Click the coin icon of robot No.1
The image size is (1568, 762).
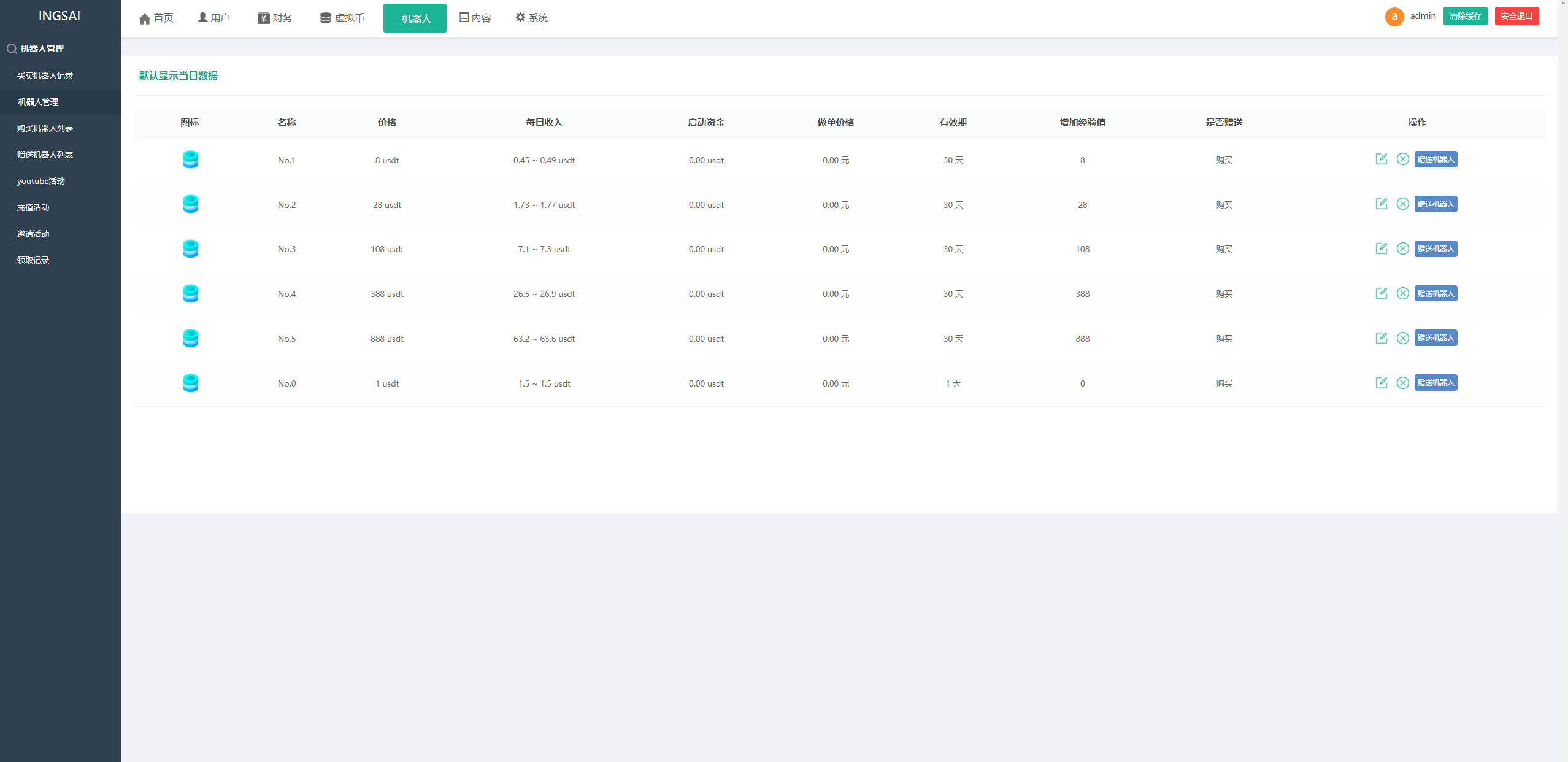190,160
